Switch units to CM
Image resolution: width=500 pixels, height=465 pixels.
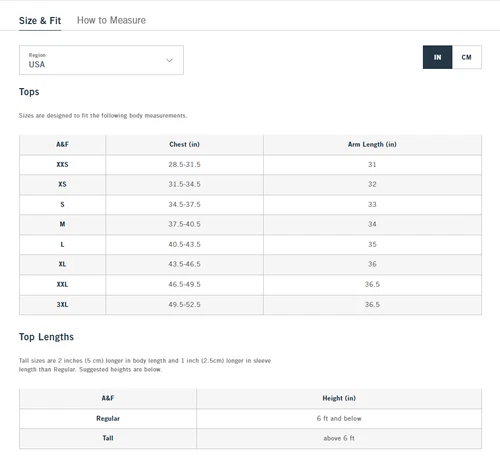(x=467, y=57)
